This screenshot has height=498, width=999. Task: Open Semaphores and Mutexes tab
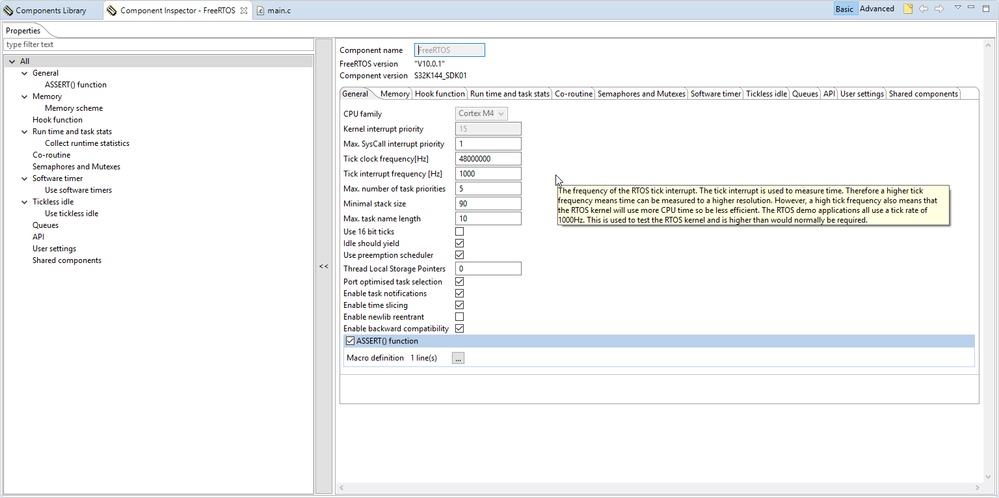pos(642,94)
